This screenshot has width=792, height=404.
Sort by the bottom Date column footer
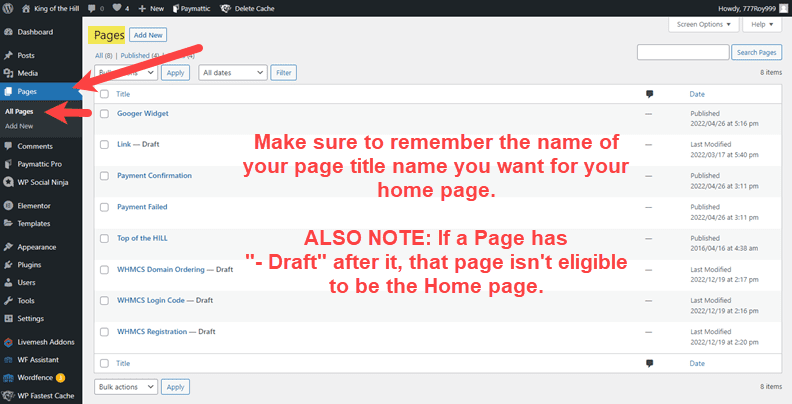[x=697, y=363]
